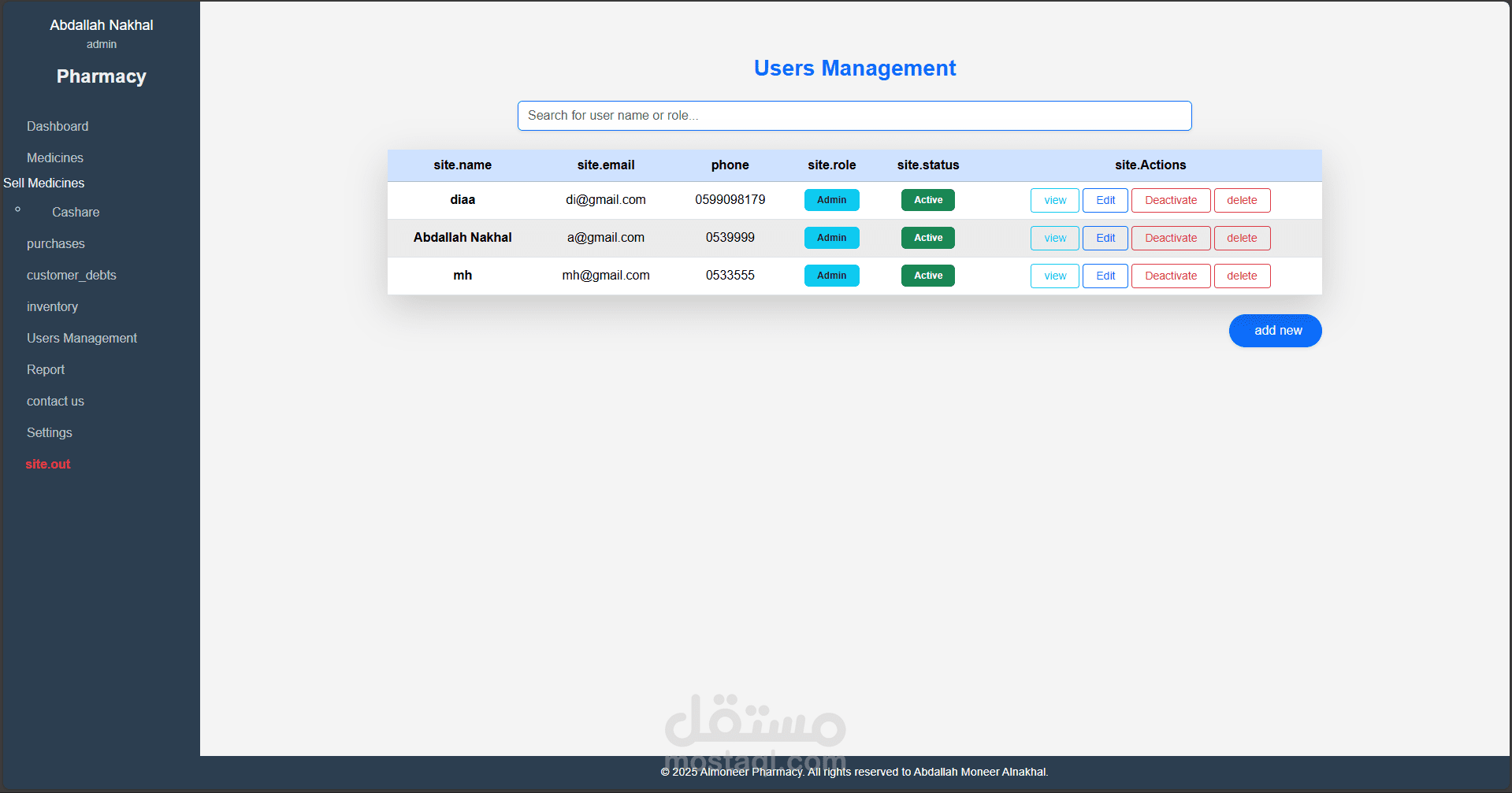The width and height of the screenshot is (1512, 793).
Task: Edit the diaa user row
Action: tap(1105, 200)
